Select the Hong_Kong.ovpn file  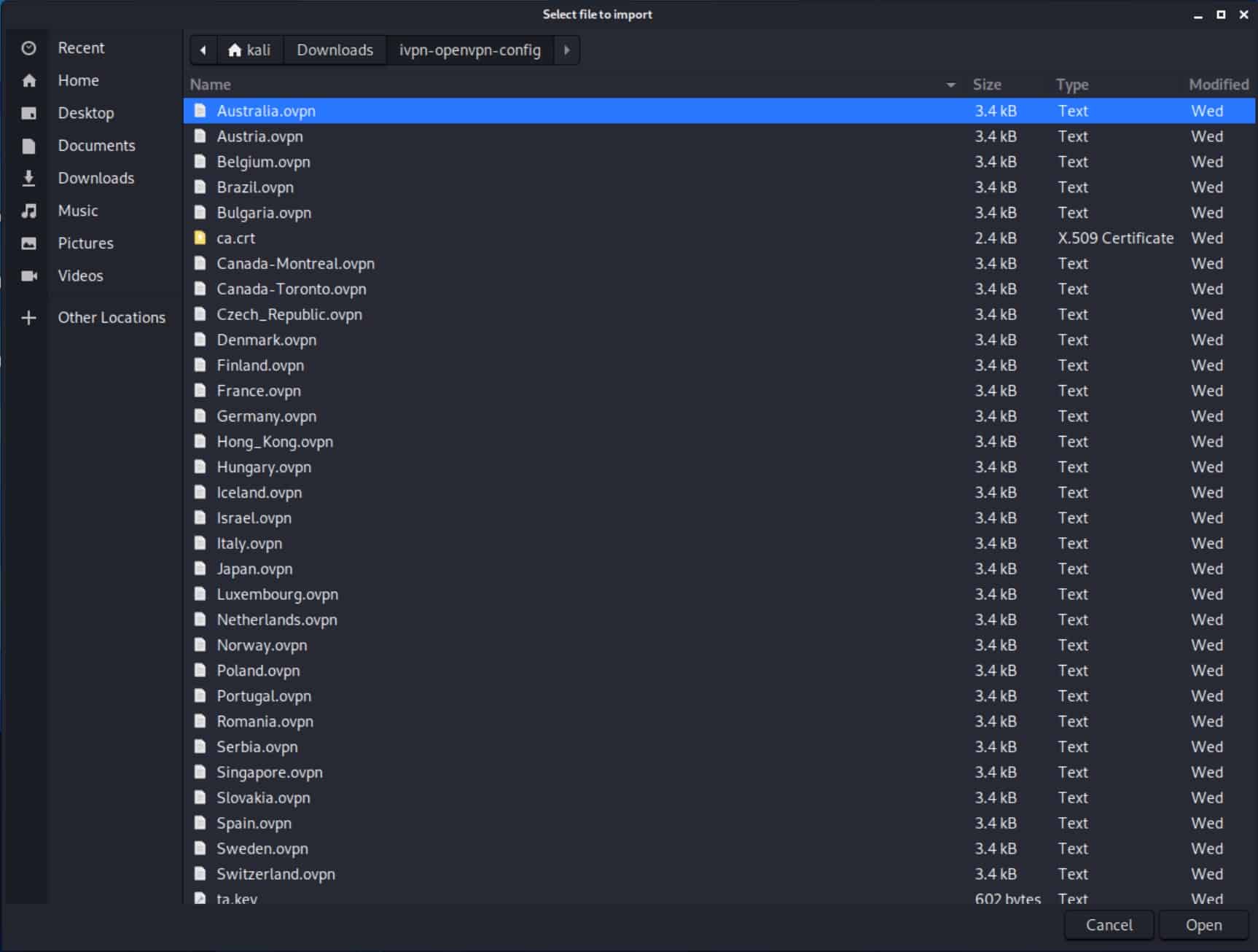click(x=719, y=441)
